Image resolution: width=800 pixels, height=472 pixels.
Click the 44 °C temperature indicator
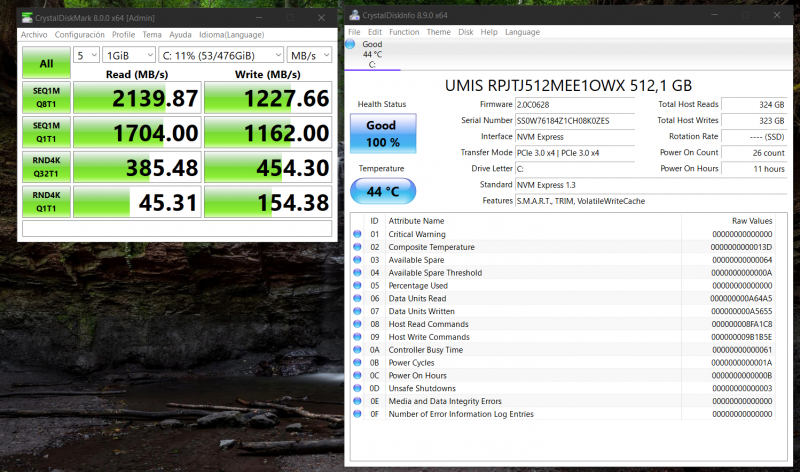(381, 190)
